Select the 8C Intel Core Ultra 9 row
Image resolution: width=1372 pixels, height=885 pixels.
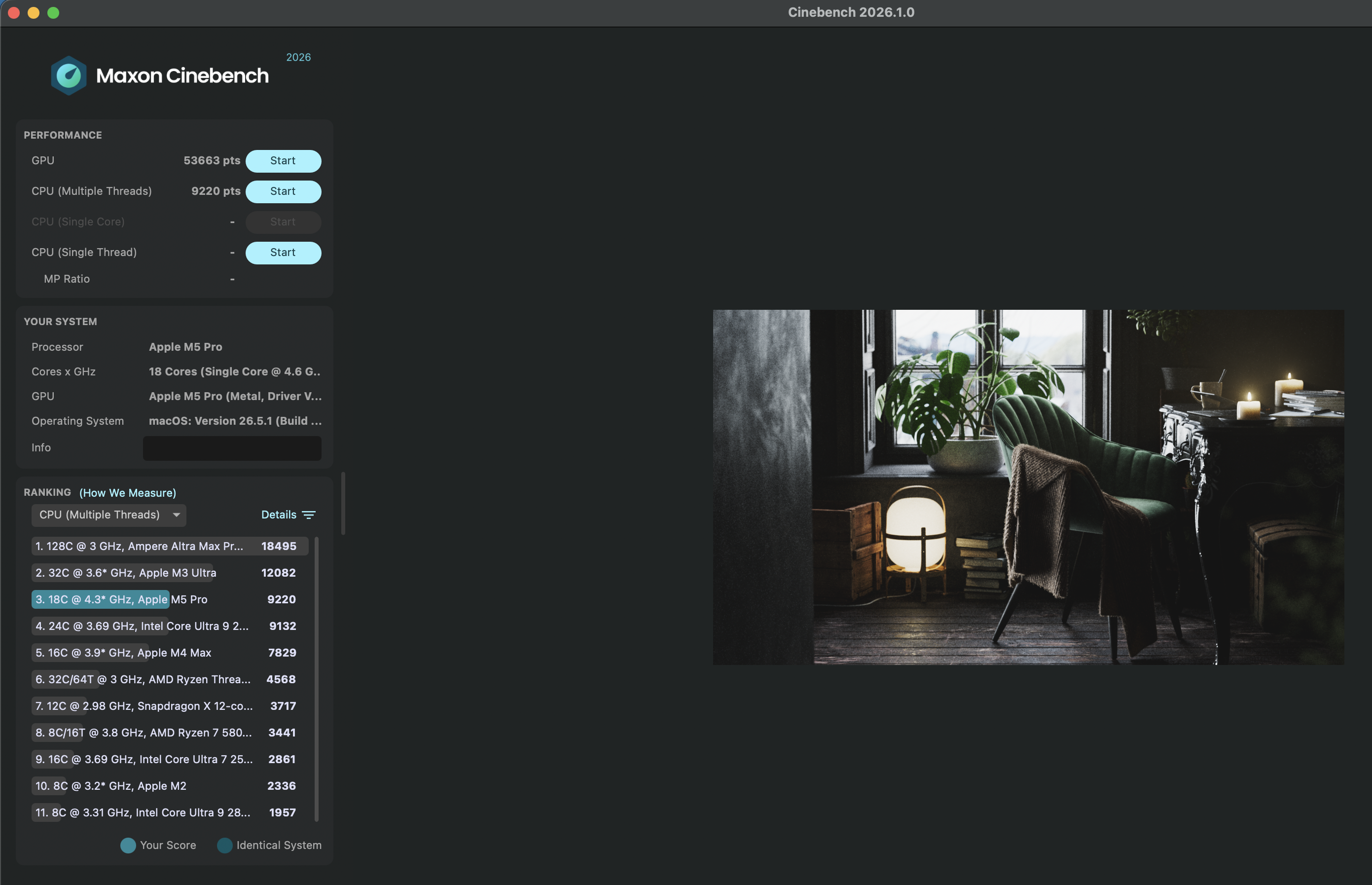pos(170,812)
